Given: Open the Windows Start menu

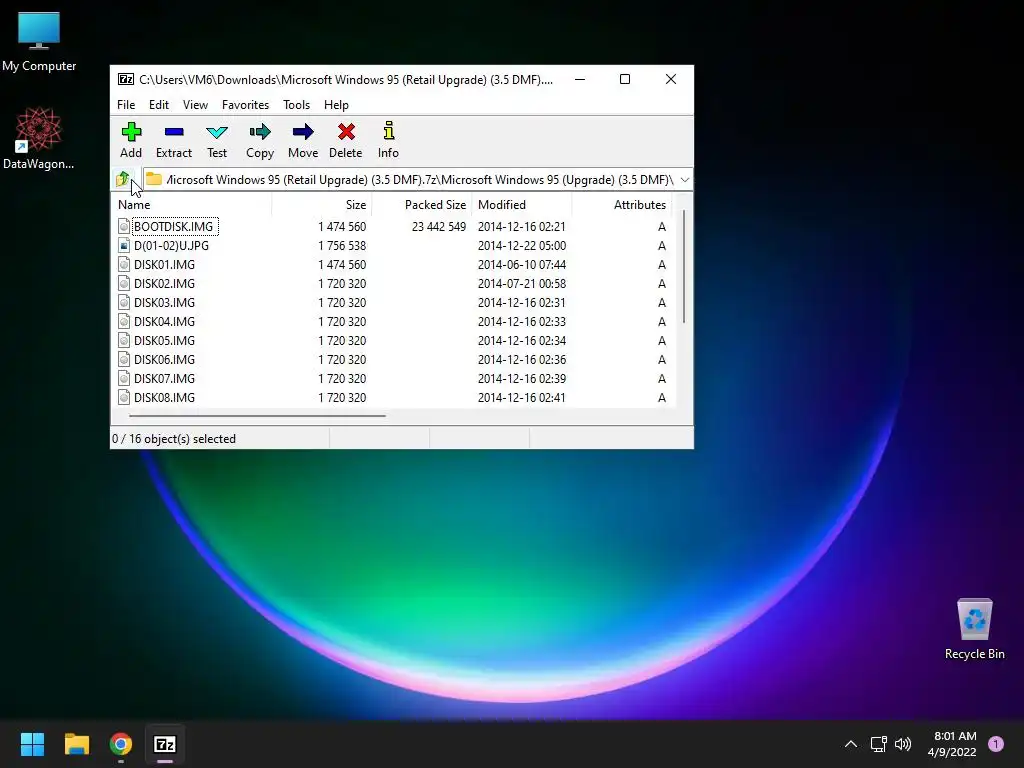Looking at the screenshot, I should point(32,744).
